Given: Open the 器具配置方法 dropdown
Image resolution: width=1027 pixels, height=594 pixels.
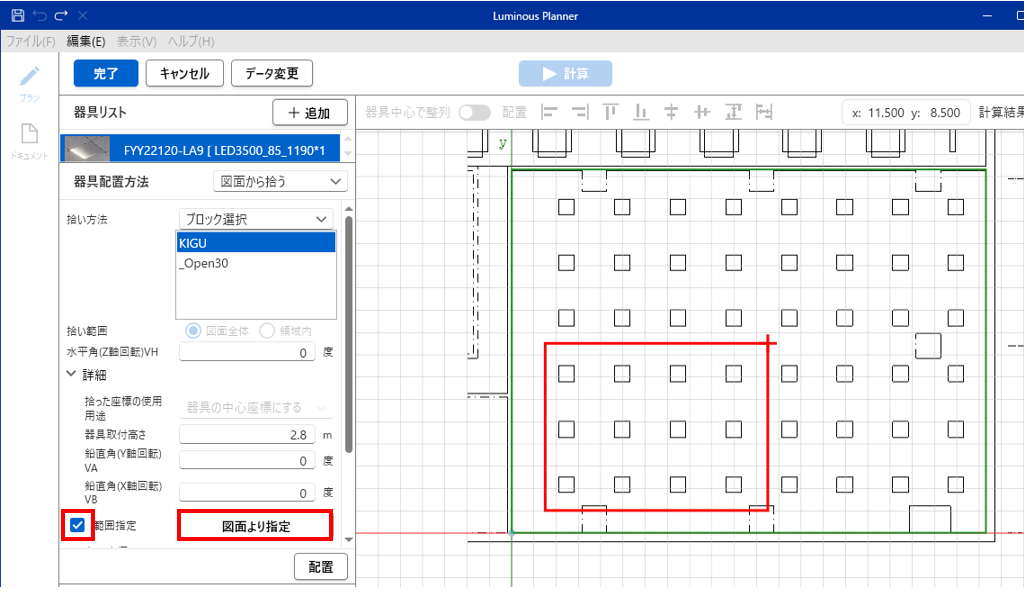Looking at the screenshot, I should pyautogui.click(x=280, y=181).
